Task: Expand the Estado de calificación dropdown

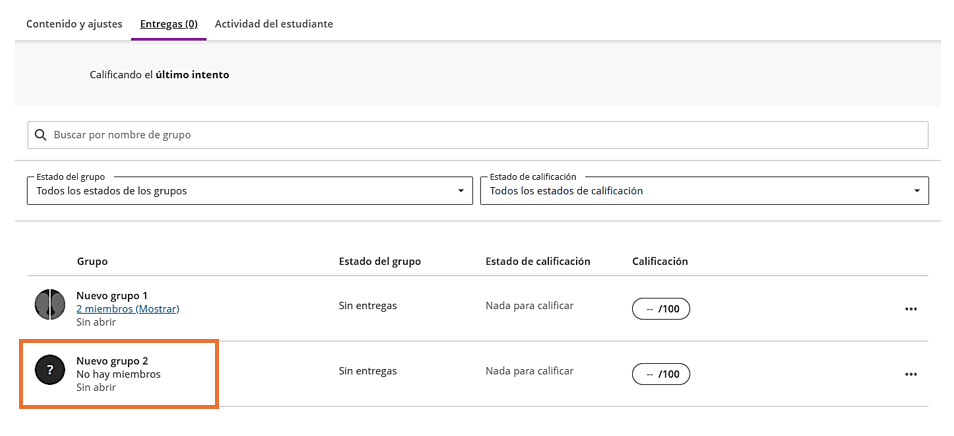Action: pyautogui.click(x=703, y=191)
